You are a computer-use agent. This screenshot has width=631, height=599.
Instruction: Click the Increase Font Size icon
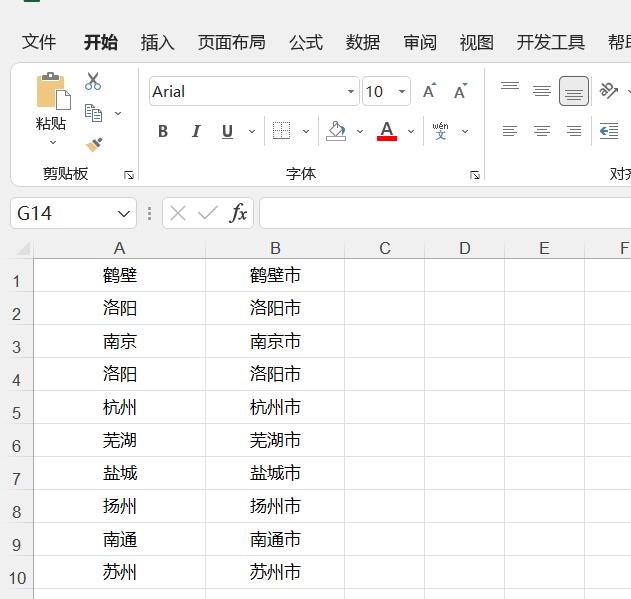(x=429, y=91)
